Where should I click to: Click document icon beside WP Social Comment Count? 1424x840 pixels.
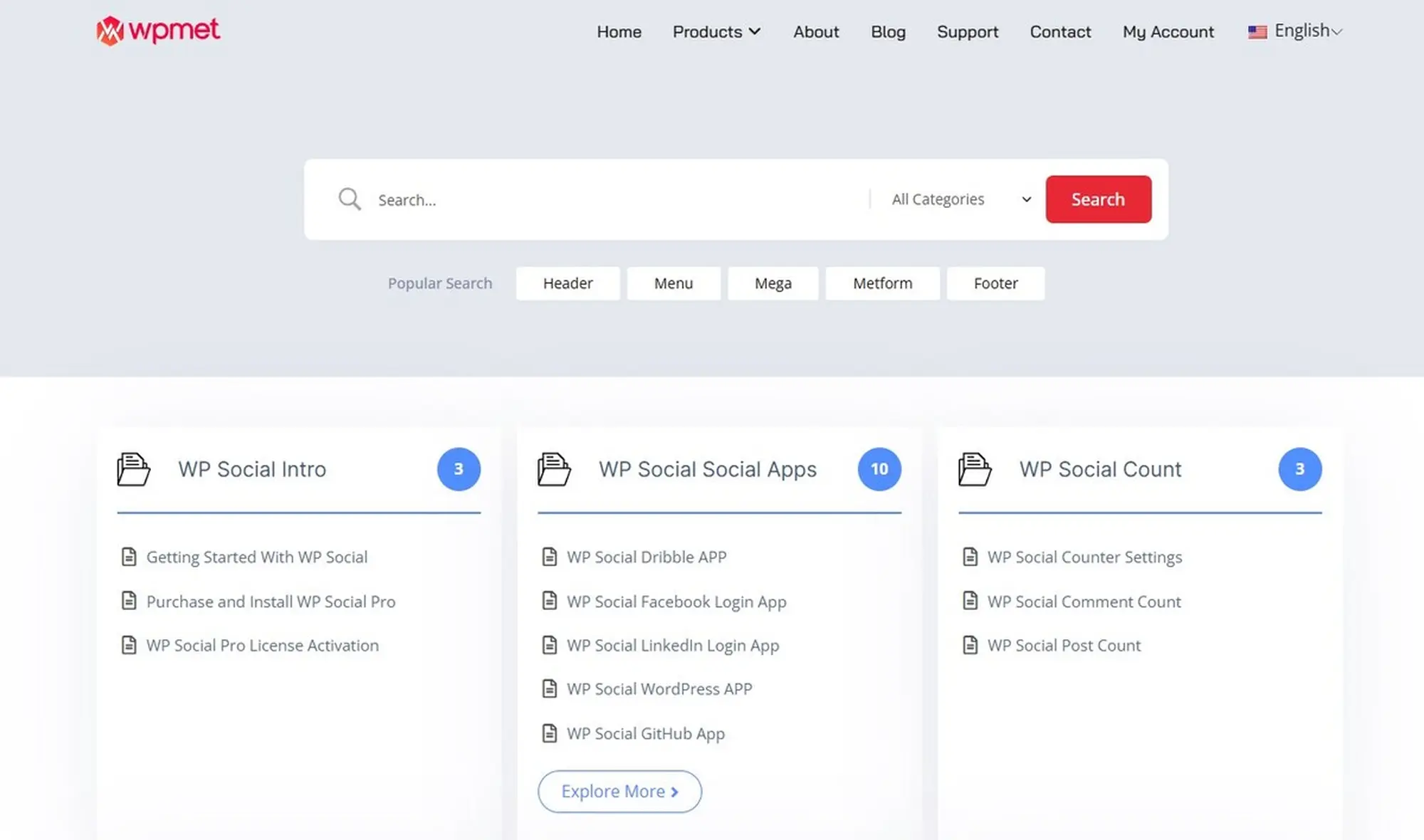pyautogui.click(x=970, y=601)
